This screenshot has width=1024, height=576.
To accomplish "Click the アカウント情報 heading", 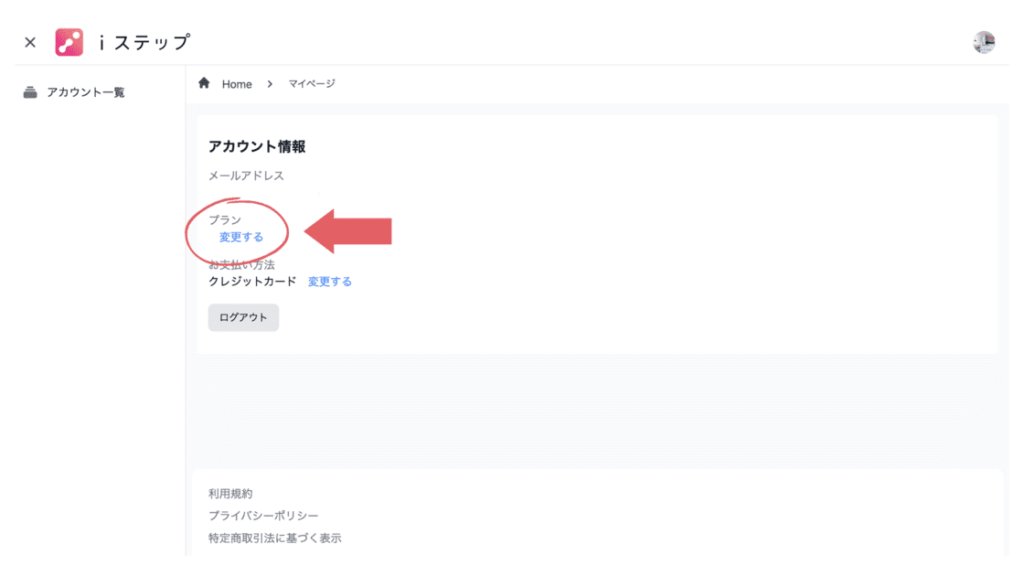I will (x=257, y=146).
